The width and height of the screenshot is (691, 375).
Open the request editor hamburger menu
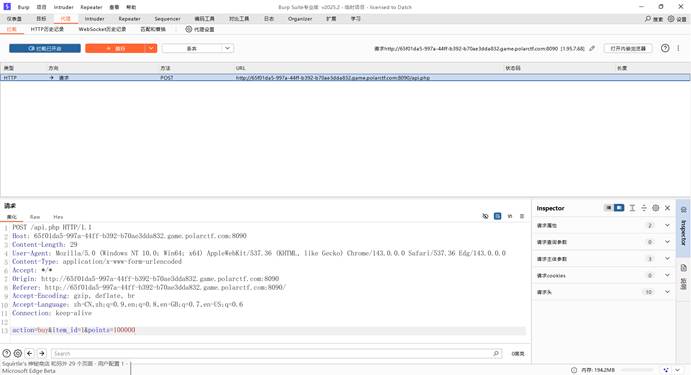pyautogui.click(x=522, y=216)
